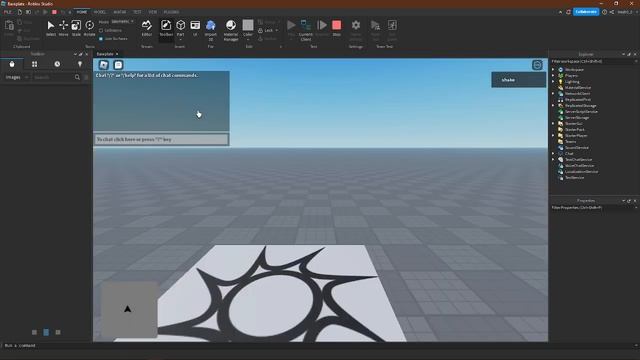
Task: Switch to the AVATAR ribbon tab
Action: pyautogui.click(x=120, y=12)
